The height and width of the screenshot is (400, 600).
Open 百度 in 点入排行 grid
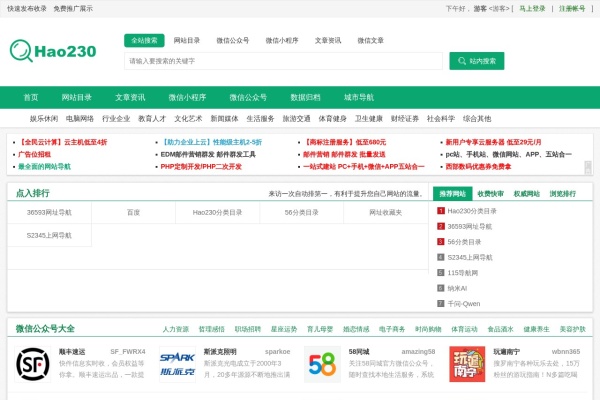(x=134, y=212)
